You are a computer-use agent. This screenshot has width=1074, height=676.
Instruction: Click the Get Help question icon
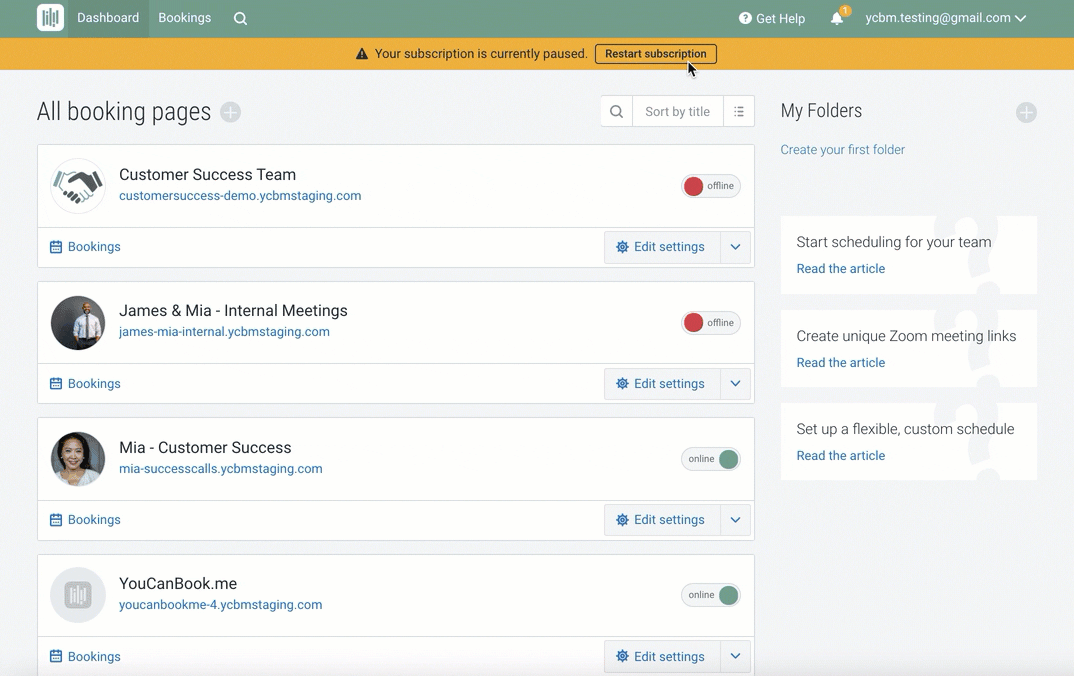point(745,18)
